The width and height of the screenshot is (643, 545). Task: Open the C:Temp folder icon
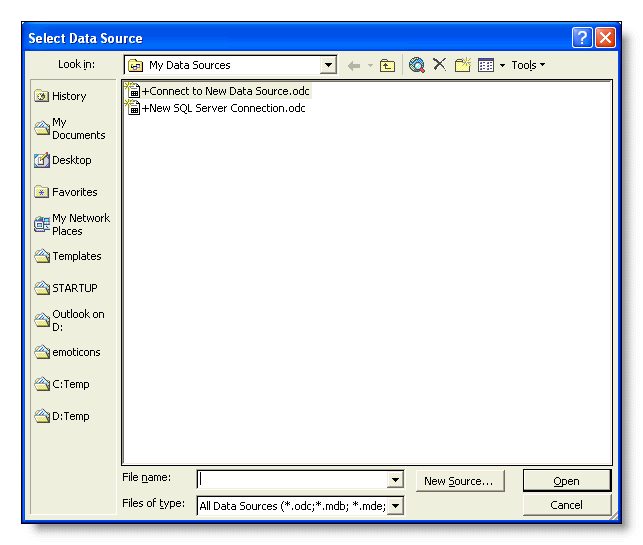[x=42, y=384]
